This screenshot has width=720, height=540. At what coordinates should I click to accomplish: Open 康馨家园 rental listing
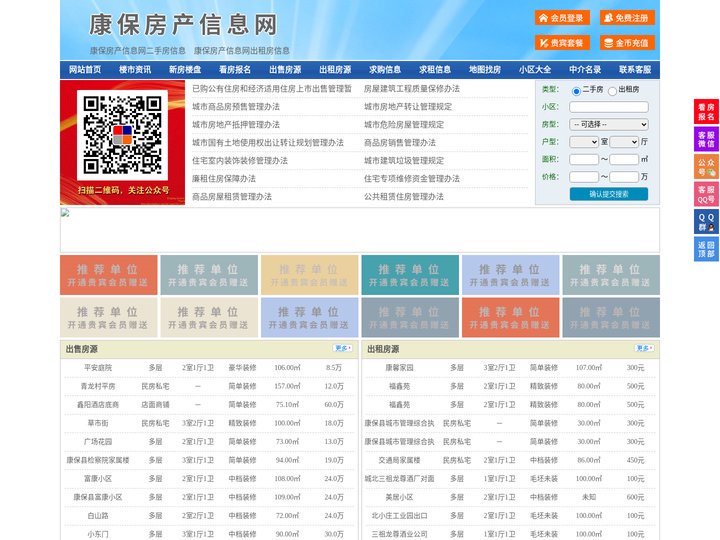[x=399, y=368]
